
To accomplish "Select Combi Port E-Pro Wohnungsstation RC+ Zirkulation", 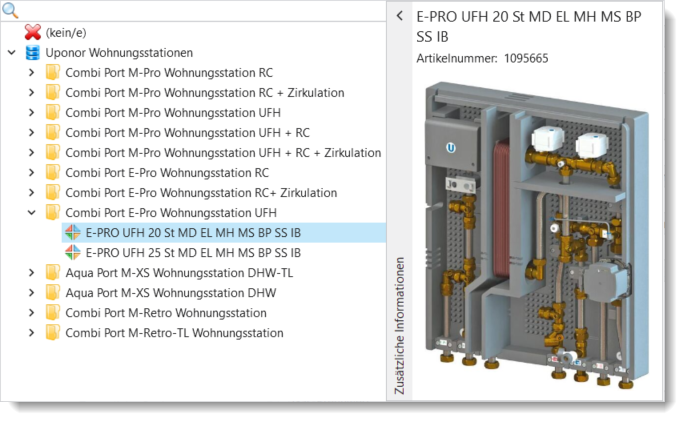I will [200, 193].
